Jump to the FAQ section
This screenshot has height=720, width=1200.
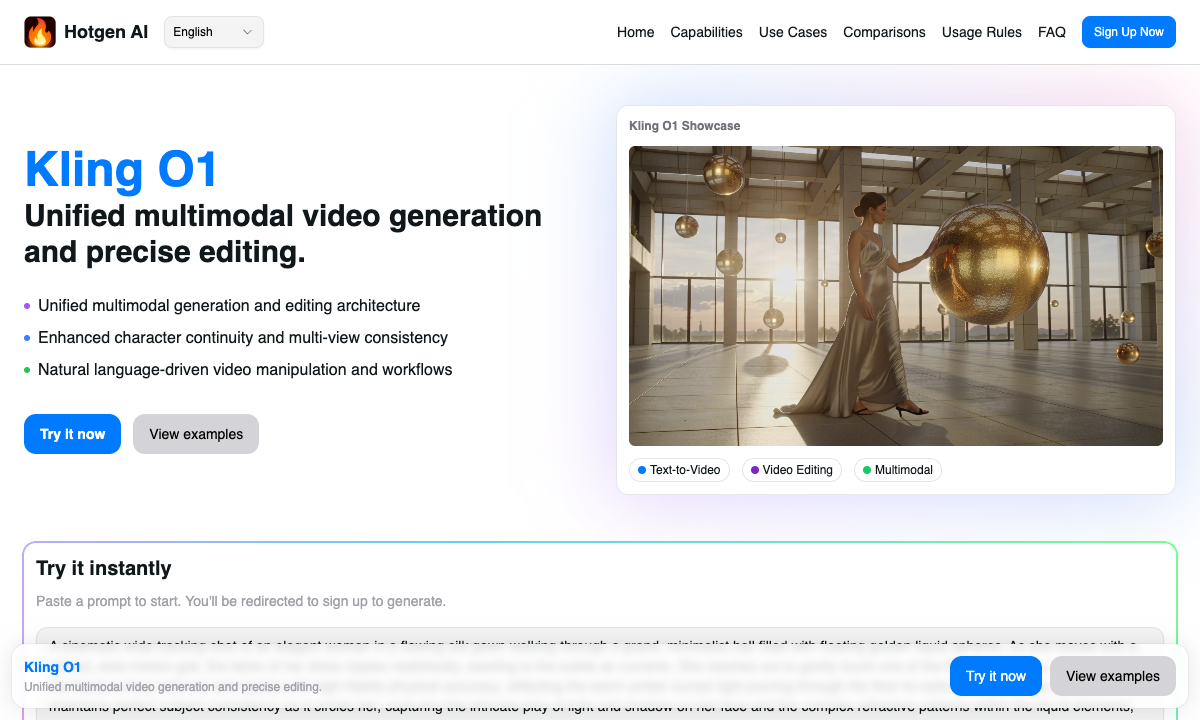[1051, 32]
